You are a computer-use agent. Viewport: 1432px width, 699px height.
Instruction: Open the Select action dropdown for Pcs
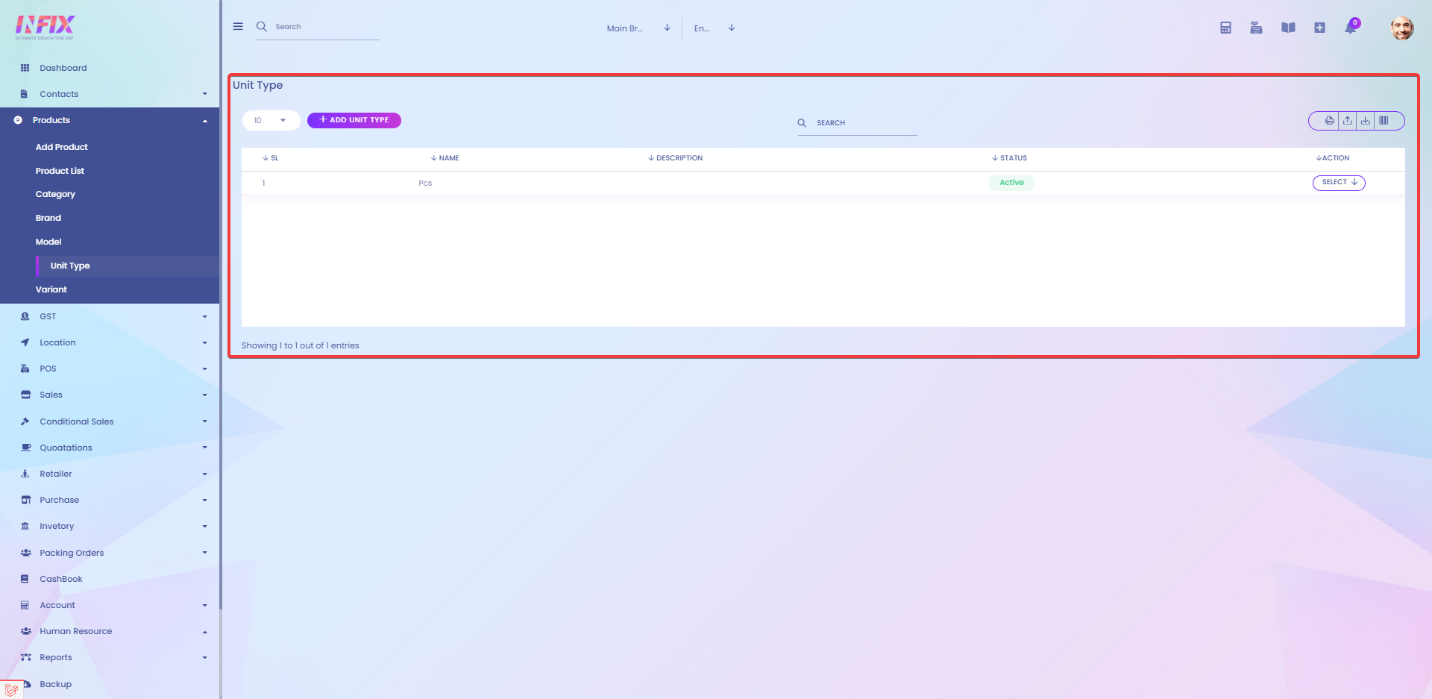point(1339,182)
